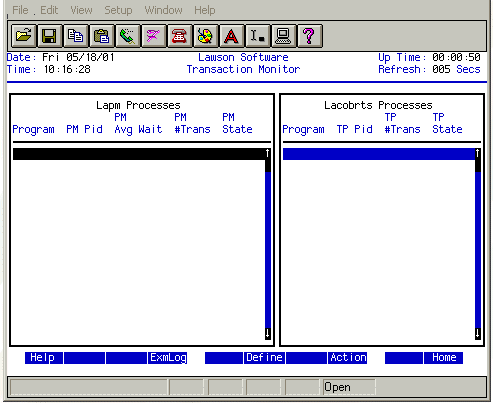This screenshot has height=403, width=493.
Task: Click up arrow of Lacobrts Processes scrollbar
Action: pyautogui.click(x=478, y=153)
